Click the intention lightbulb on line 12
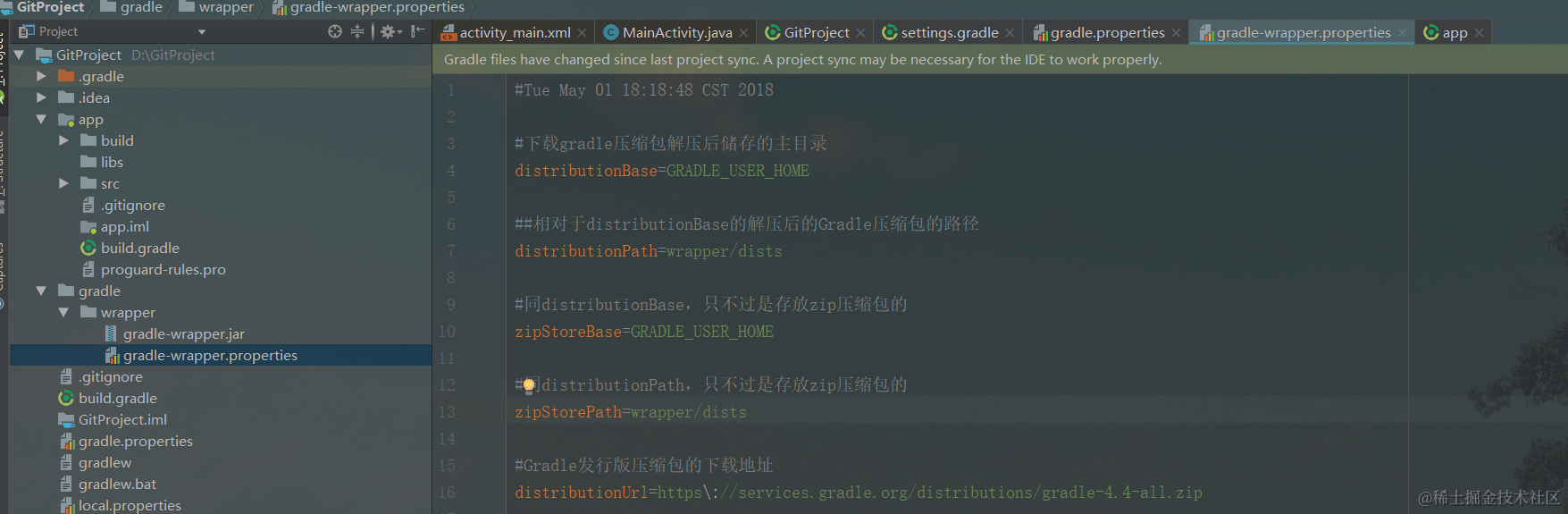This screenshot has height=514, width=1568. 529,385
